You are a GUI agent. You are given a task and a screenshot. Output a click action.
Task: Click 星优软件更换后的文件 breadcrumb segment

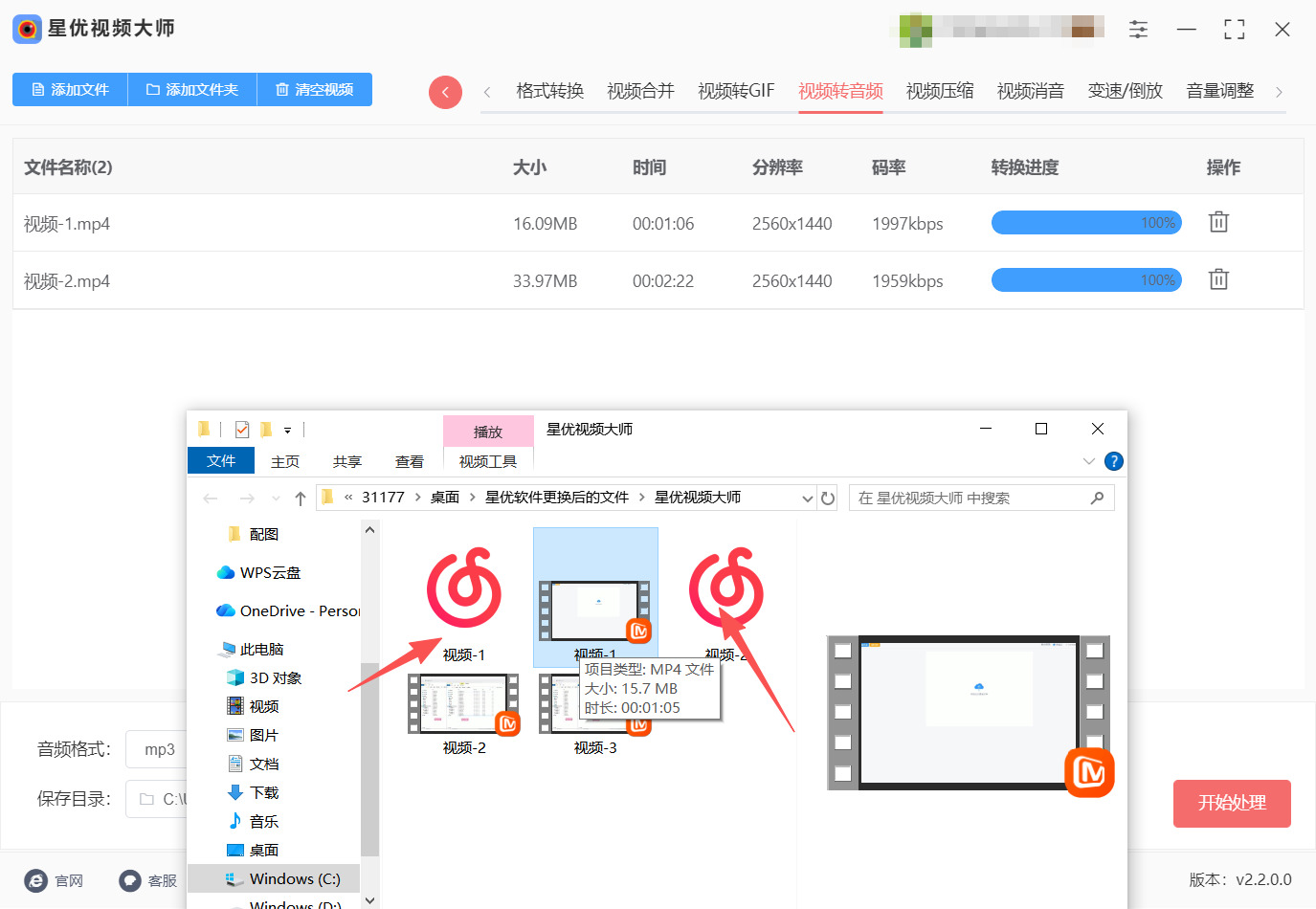[x=557, y=498]
